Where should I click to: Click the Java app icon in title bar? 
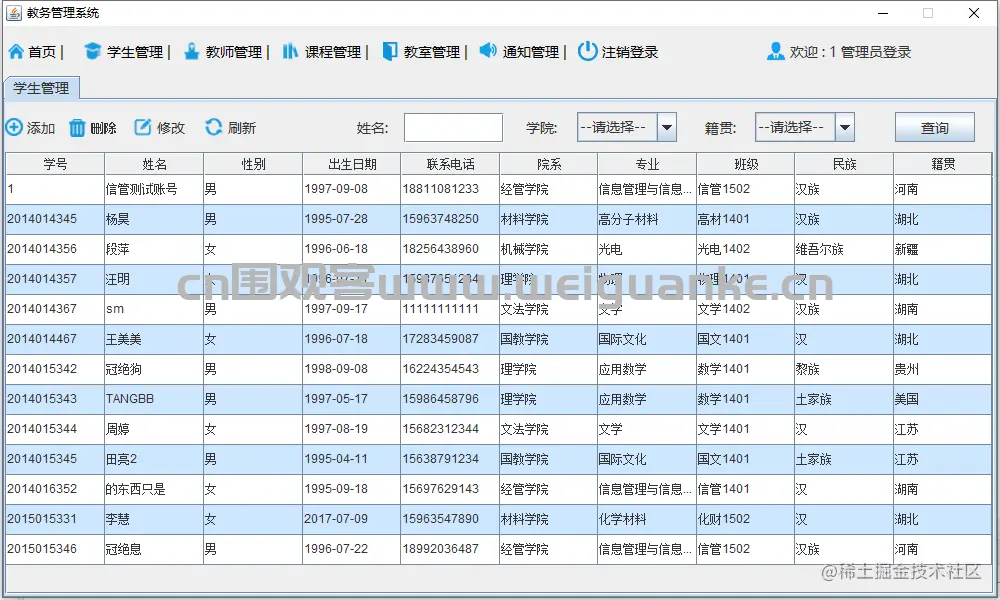pyautogui.click(x=14, y=13)
